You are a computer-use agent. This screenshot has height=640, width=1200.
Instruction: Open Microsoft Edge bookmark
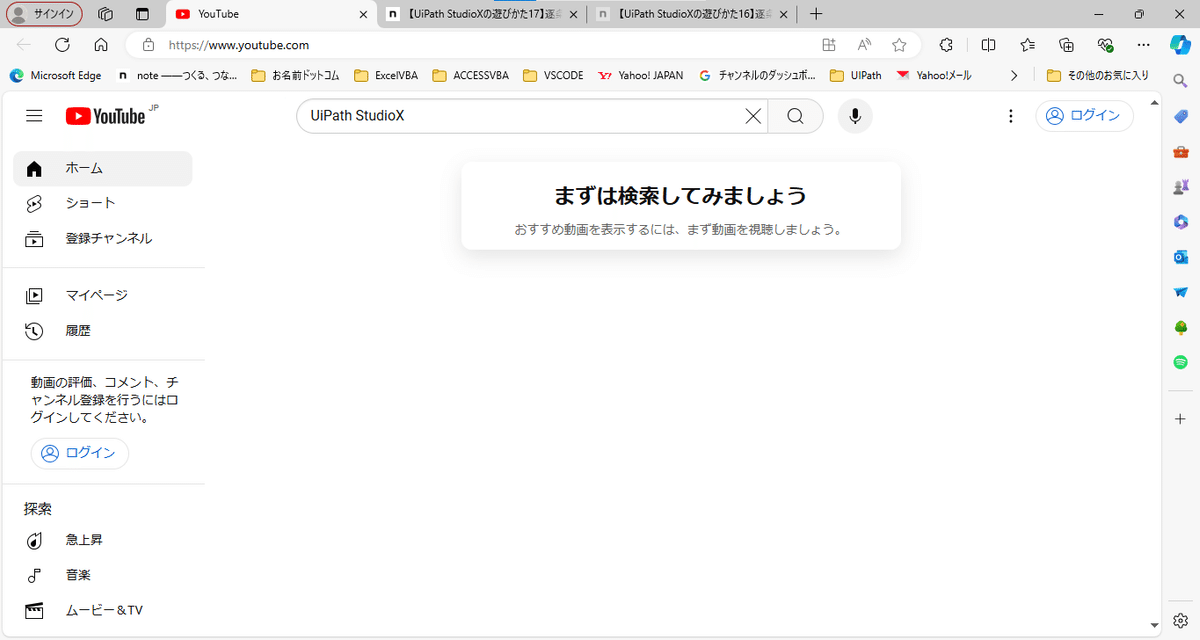pyautogui.click(x=55, y=75)
